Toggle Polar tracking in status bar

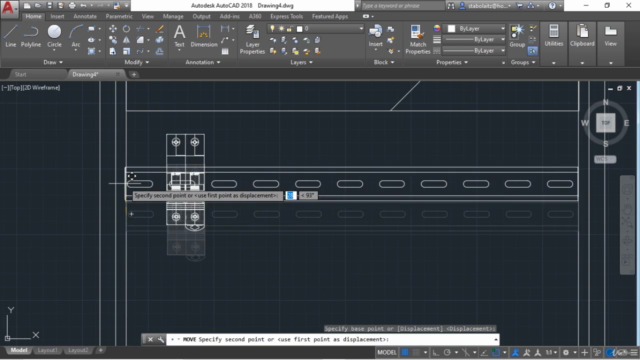[x=447, y=352]
